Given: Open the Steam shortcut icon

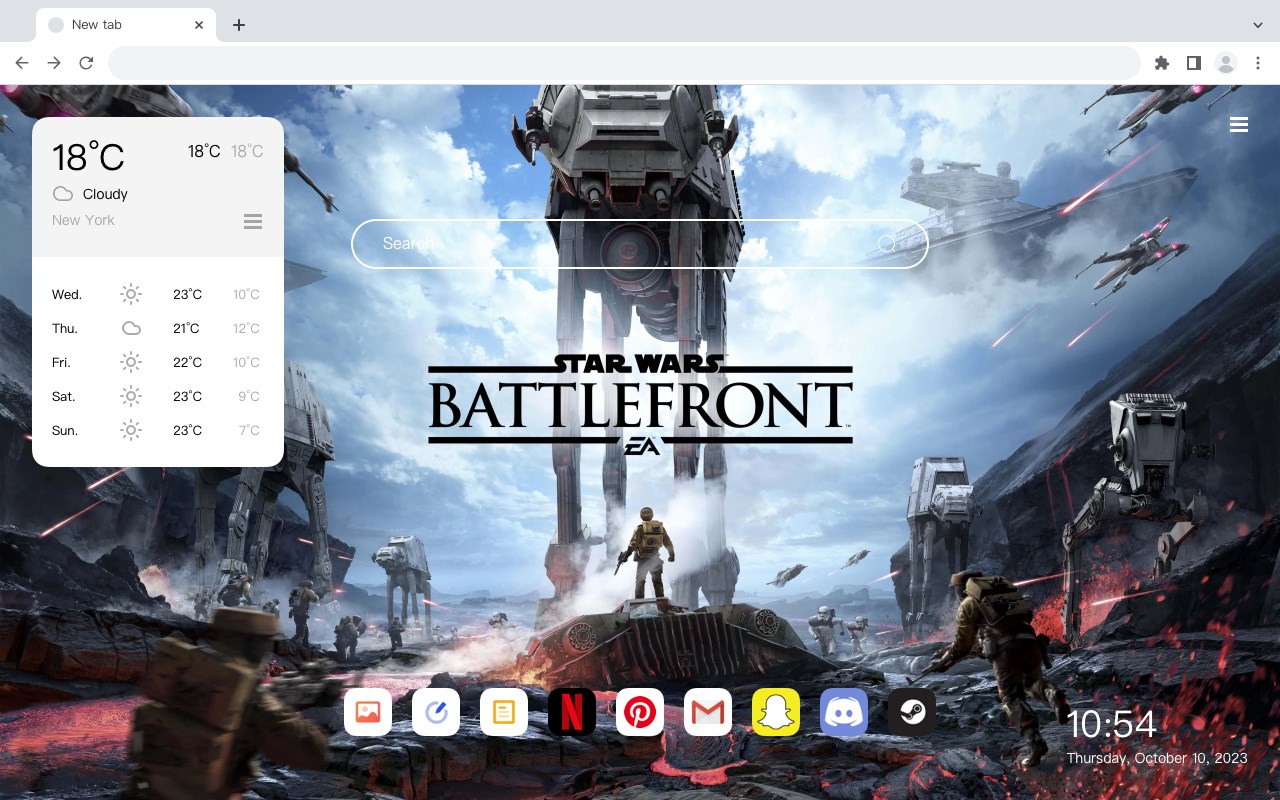Looking at the screenshot, I should 912,712.
